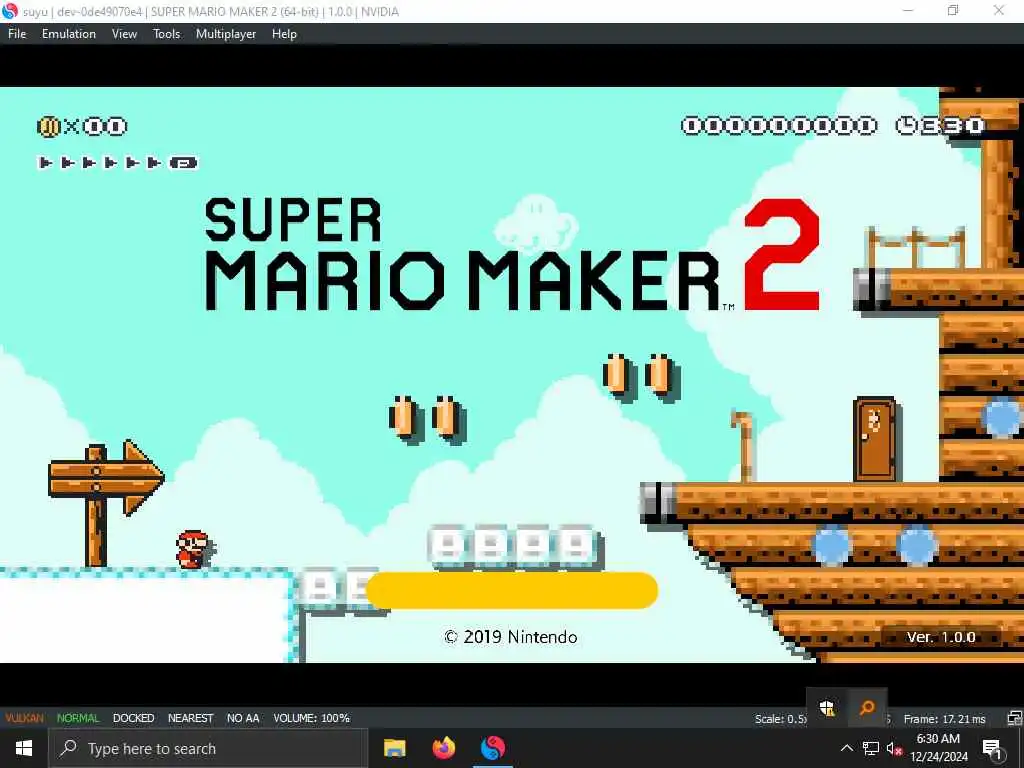Click the Scale: 0.5x status text
Image resolution: width=1024 pixels, height=768 pixels.
780,719
